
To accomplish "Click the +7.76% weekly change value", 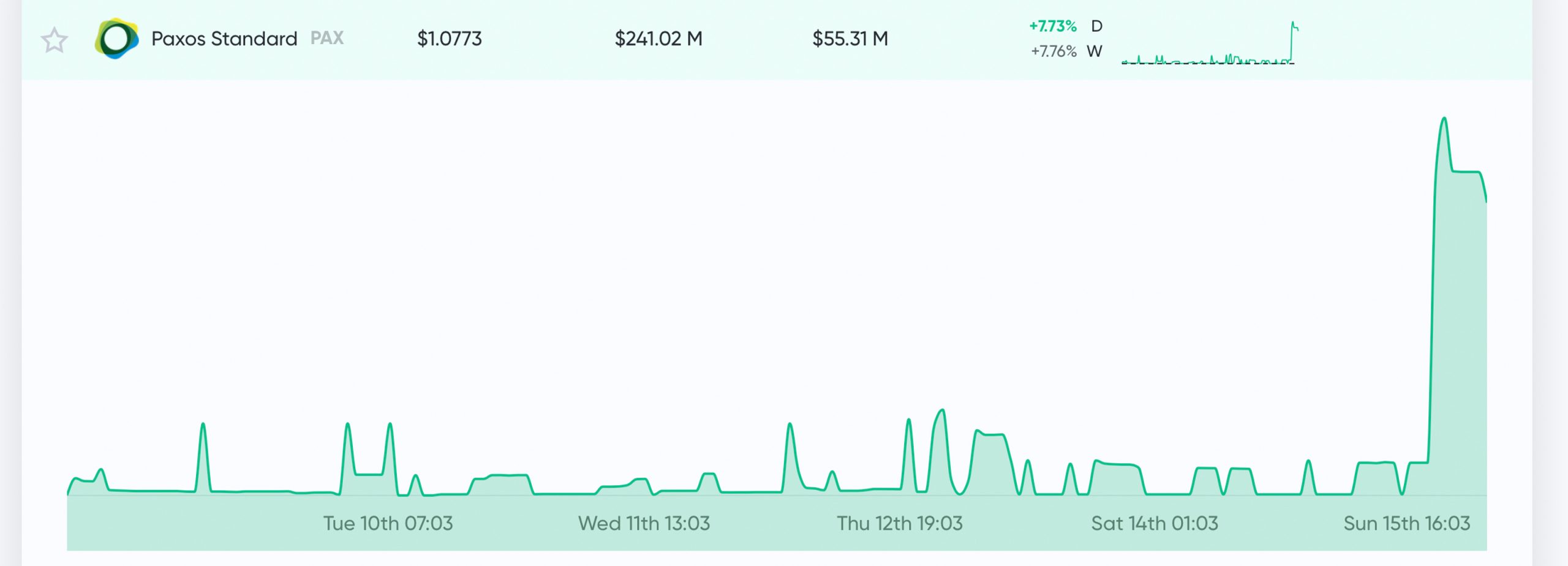I will [x=1053, y=51].
